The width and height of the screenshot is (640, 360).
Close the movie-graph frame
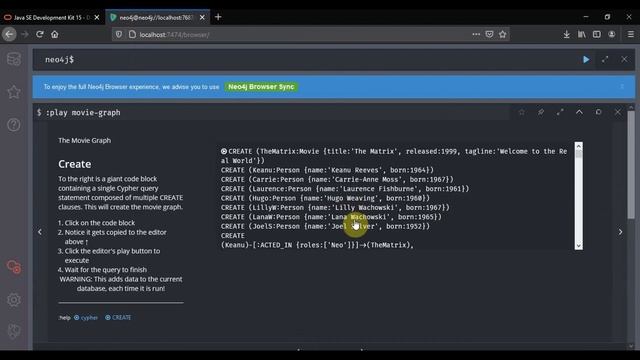pos(618,112)
